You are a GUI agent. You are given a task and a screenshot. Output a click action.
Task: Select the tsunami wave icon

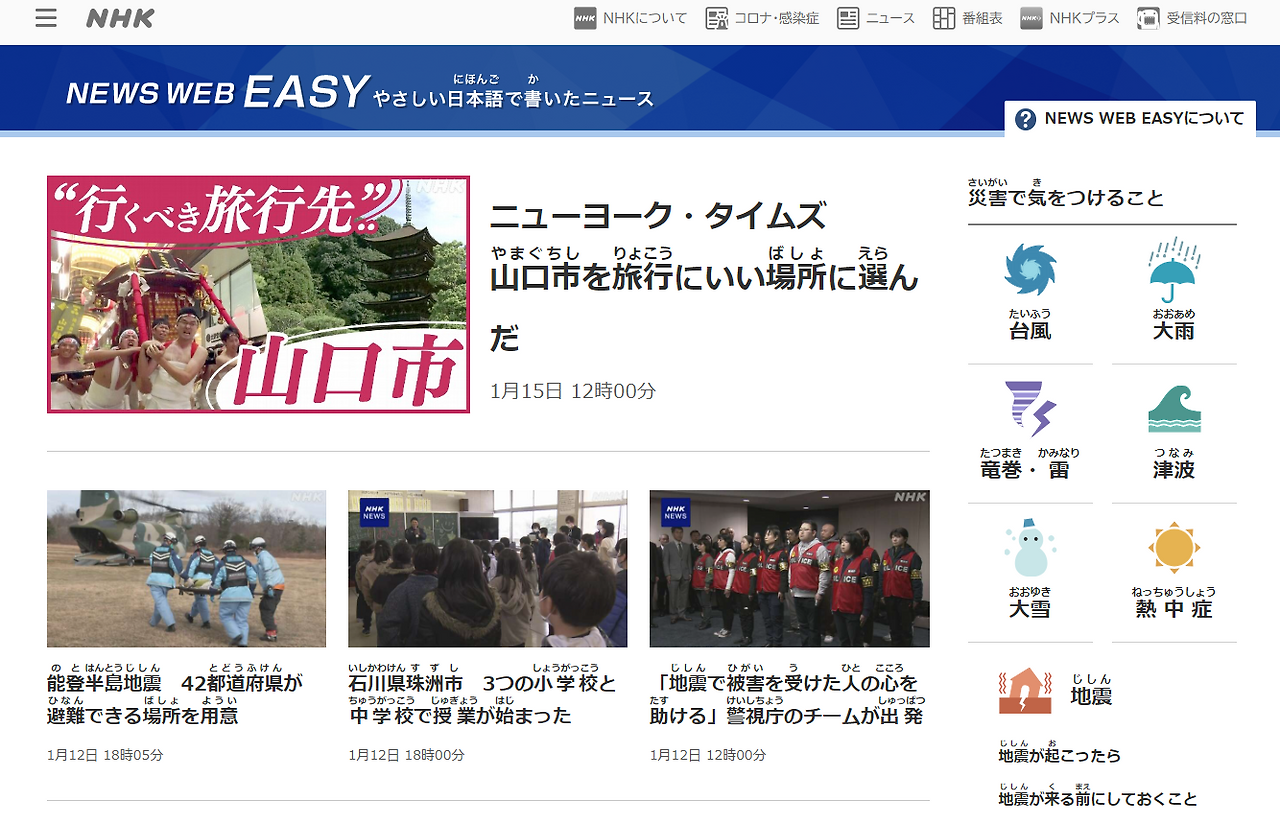pyautogui.click(x=1174, y=408)
